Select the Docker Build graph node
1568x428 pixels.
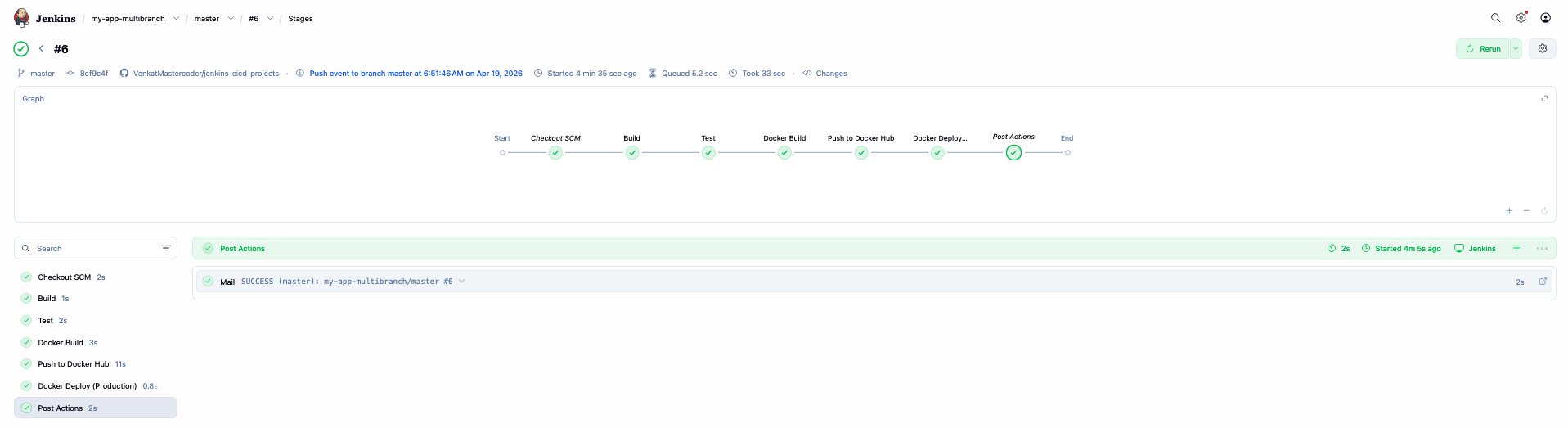point(784,153)
